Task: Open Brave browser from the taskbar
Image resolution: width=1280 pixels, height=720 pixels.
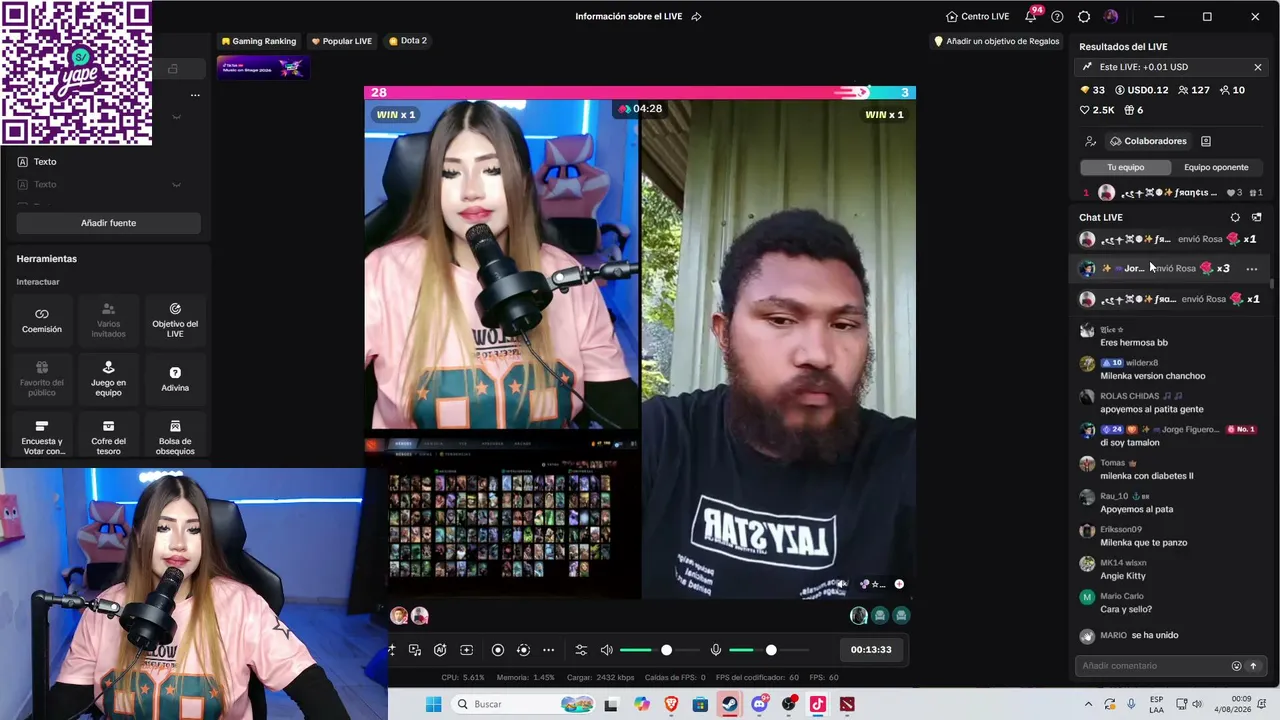Action: point(671,704)
